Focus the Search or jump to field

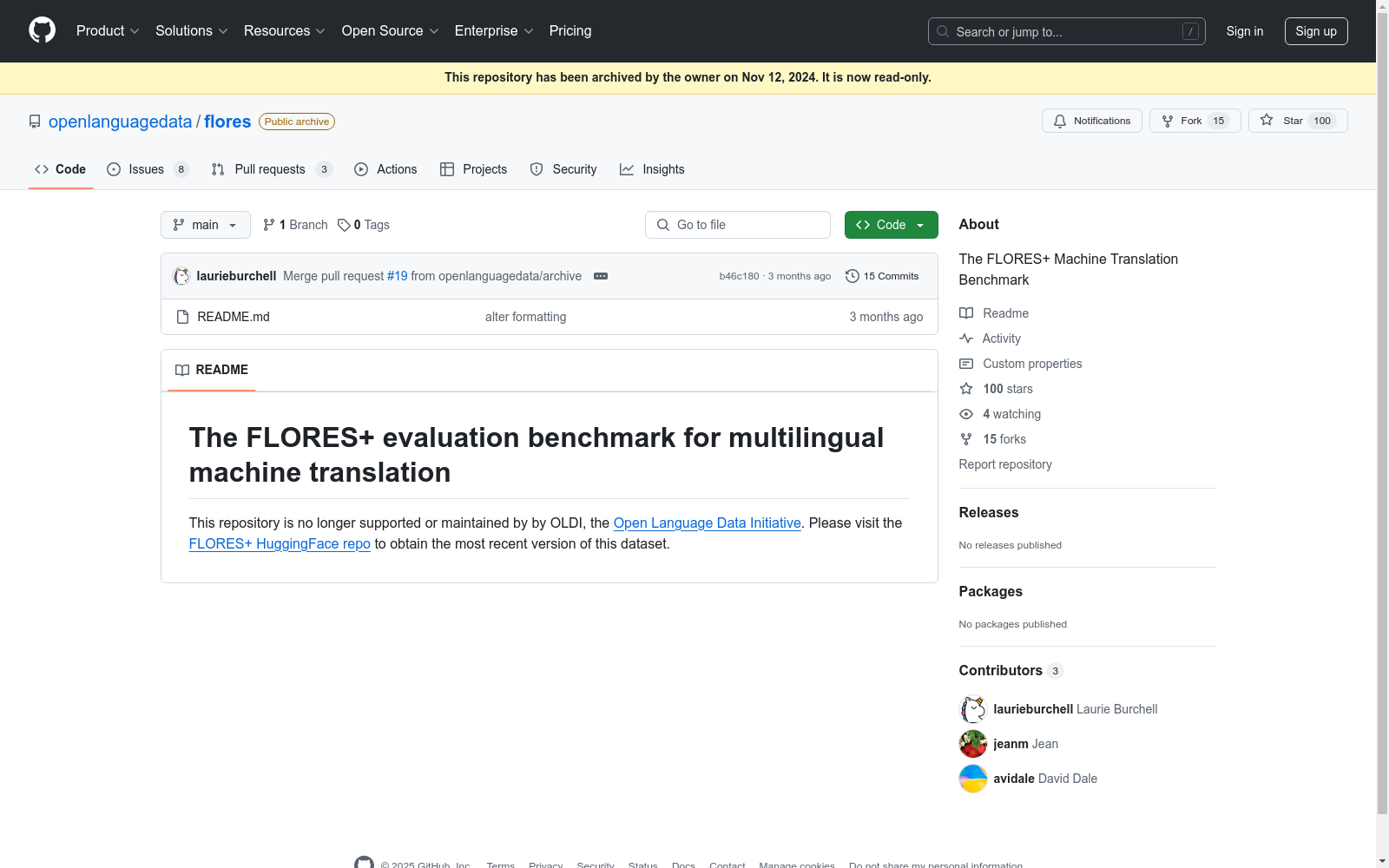point(1067,31)
